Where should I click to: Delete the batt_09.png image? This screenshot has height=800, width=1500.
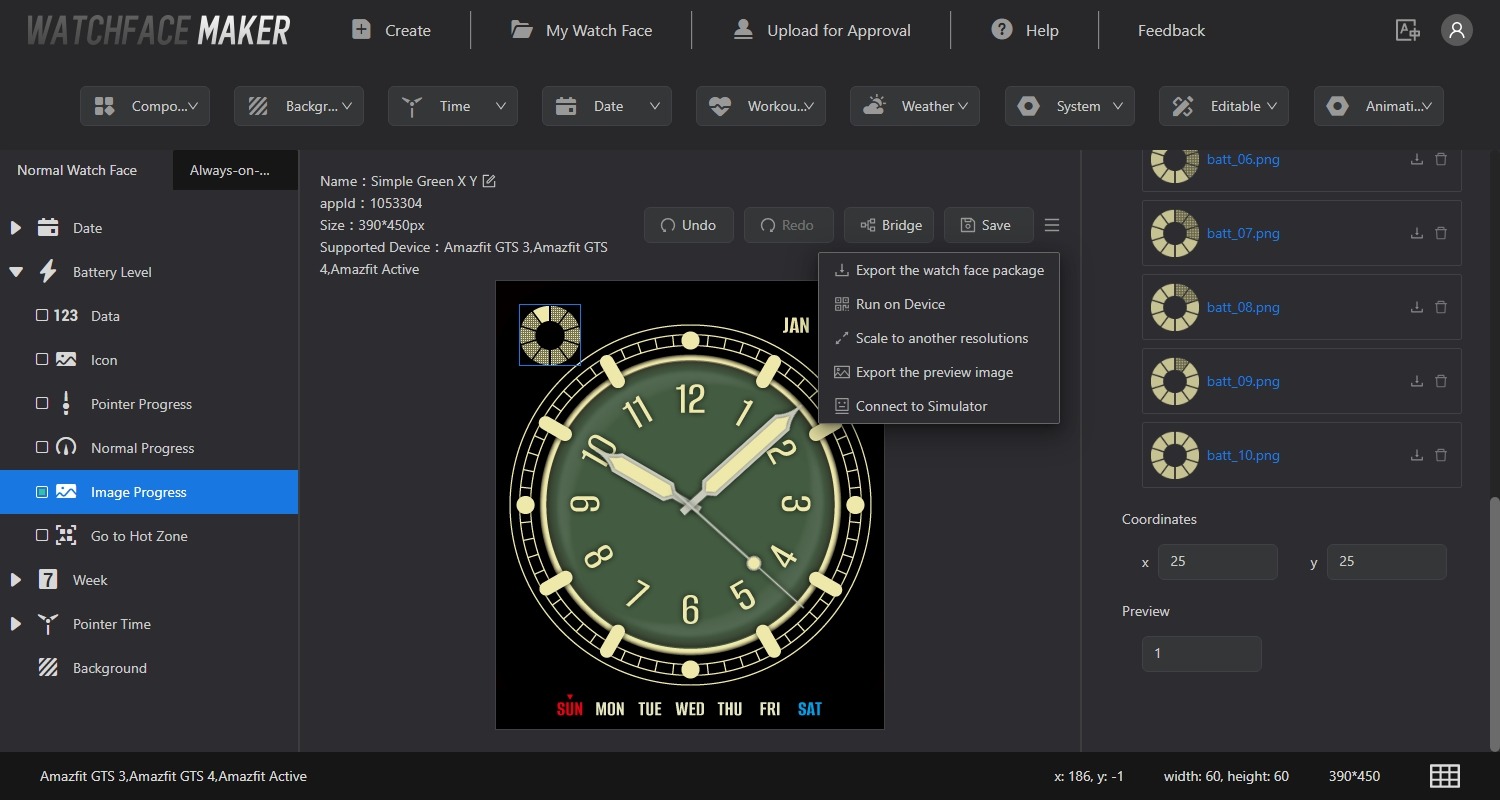(x=1441, y=381)
